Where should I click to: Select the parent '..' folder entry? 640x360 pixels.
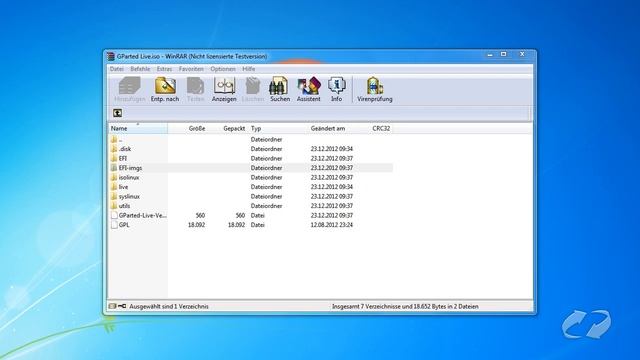pos(116,140)
